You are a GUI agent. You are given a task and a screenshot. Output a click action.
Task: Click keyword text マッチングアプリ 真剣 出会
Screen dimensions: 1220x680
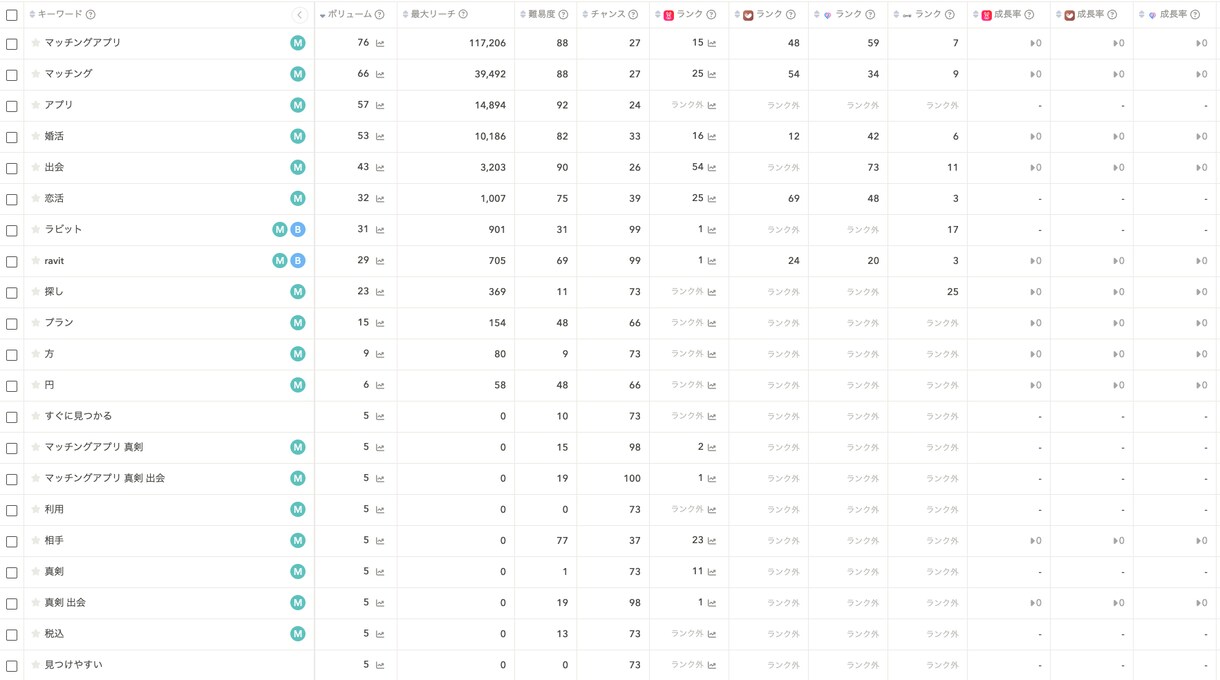[x=105, y=478]
